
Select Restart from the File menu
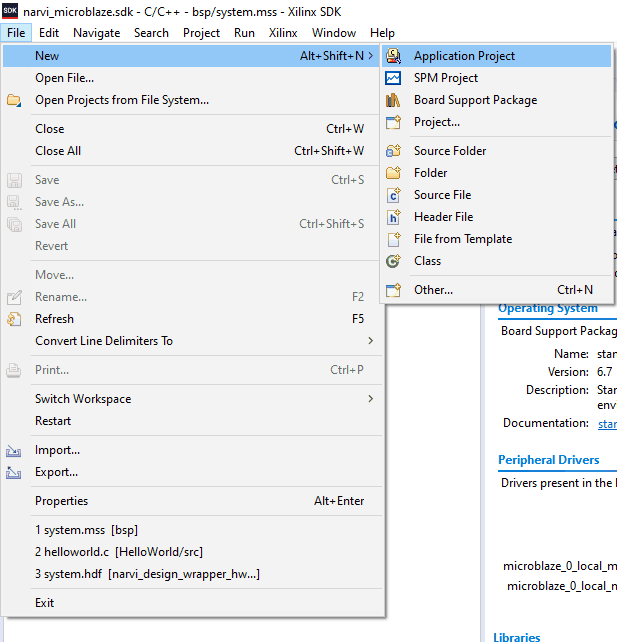click(x=53, y=421)
